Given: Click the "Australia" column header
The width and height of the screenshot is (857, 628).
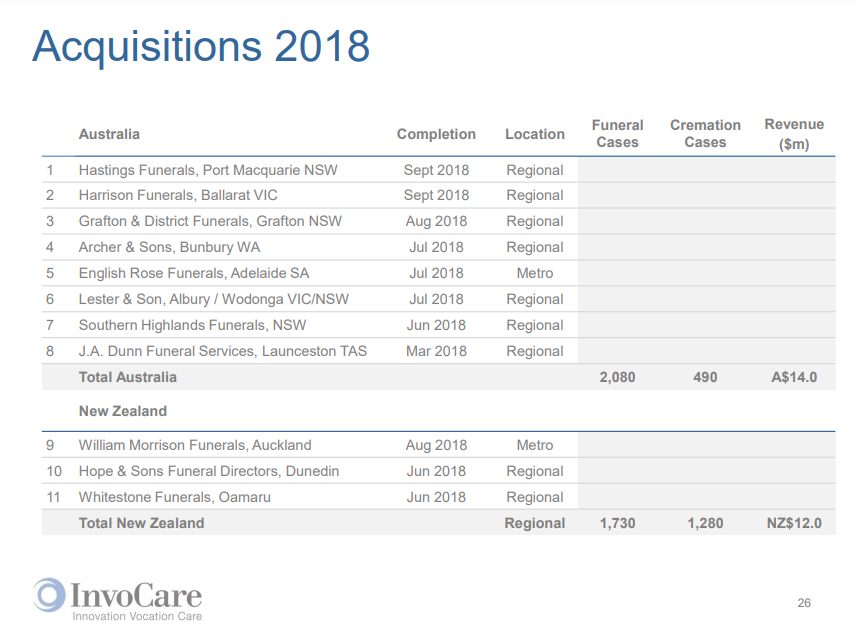Looking at the screenshot, I should (x=109, y=134).
